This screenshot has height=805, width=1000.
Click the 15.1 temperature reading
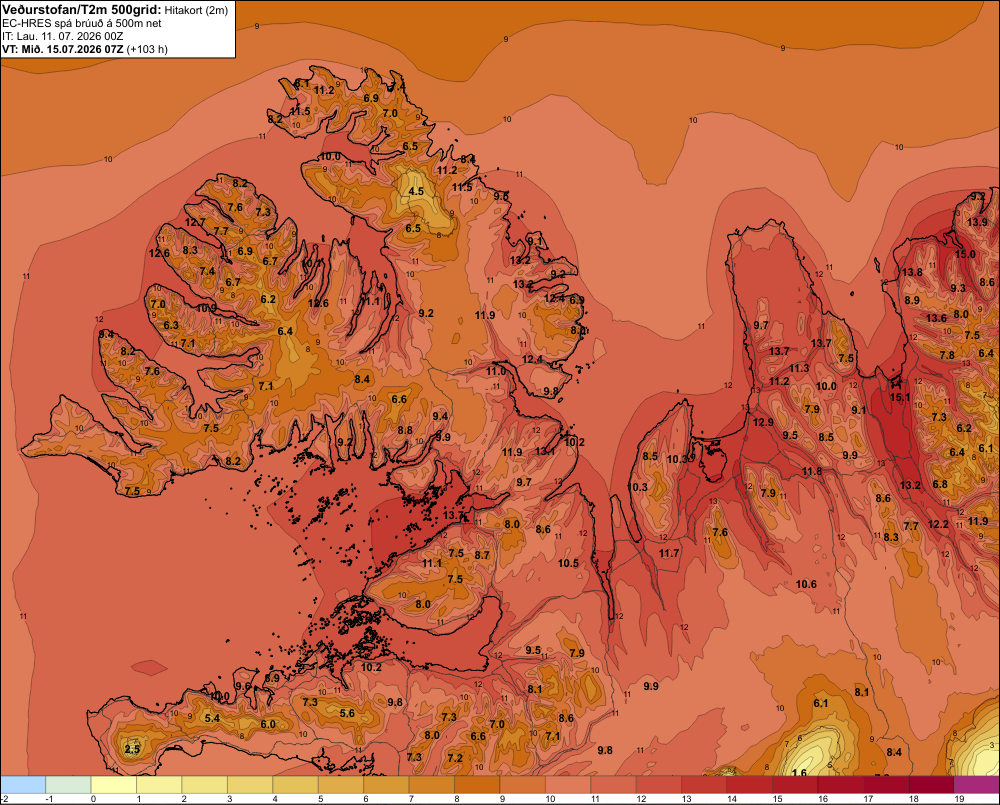tap(900, 397)
